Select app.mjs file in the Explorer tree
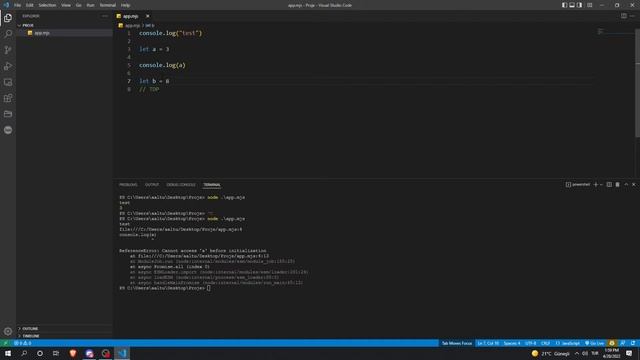Image resolution: width=640 pixels, height=360 pixels. (x=64, y=33)
